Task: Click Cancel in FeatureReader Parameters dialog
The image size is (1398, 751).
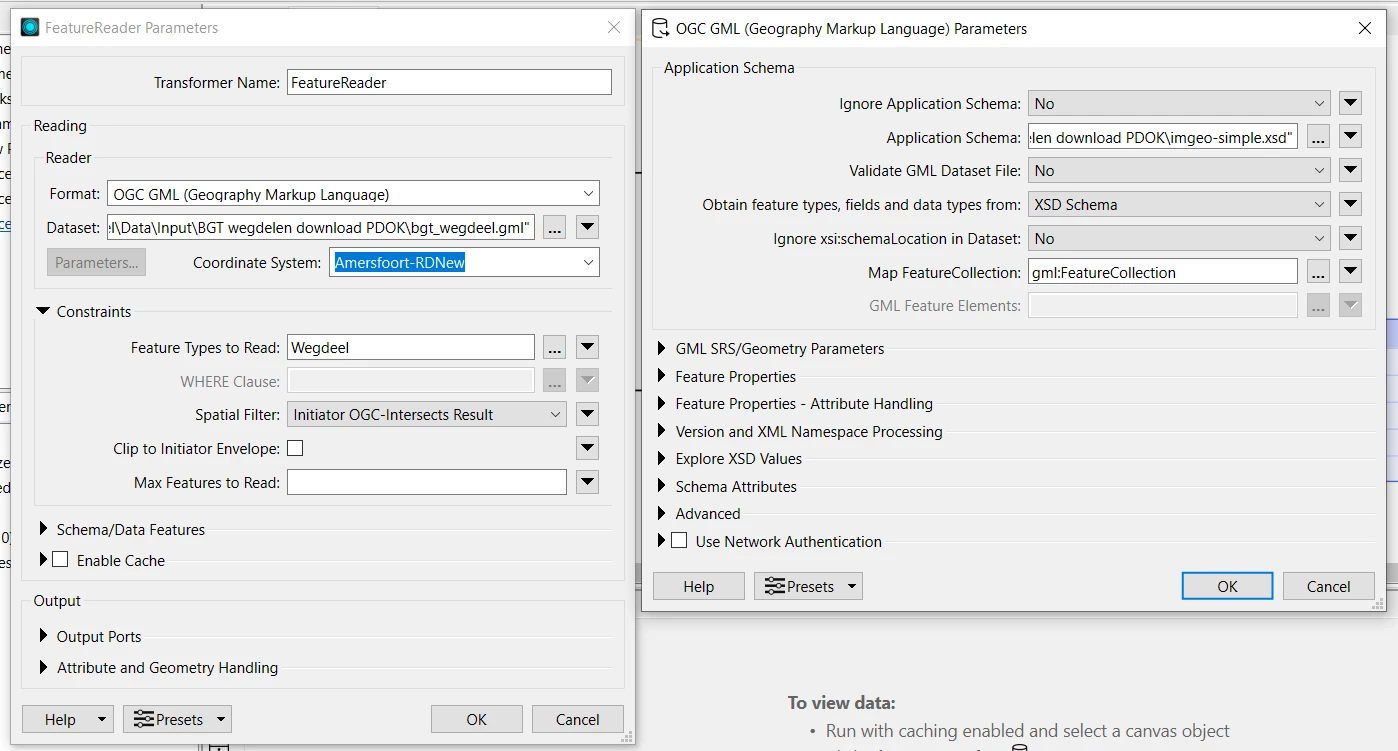Action: point(577,719)
